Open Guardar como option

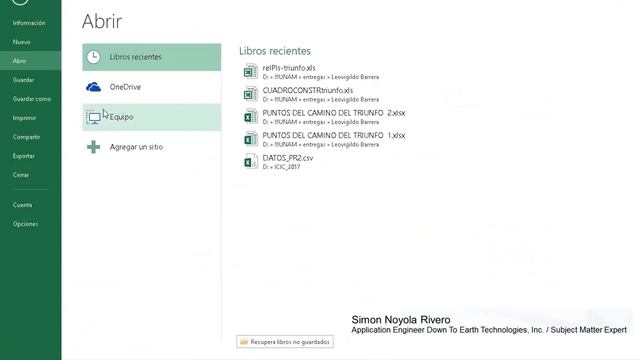point(32,99)
